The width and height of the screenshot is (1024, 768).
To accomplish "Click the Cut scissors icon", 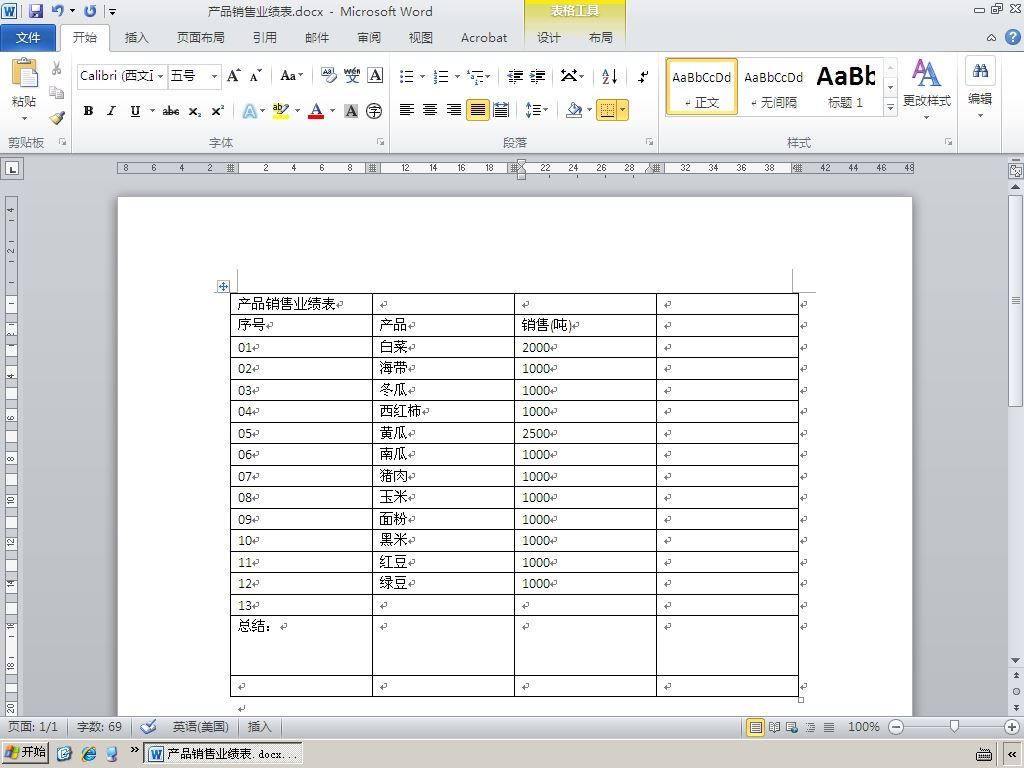I will click(57, 68).
